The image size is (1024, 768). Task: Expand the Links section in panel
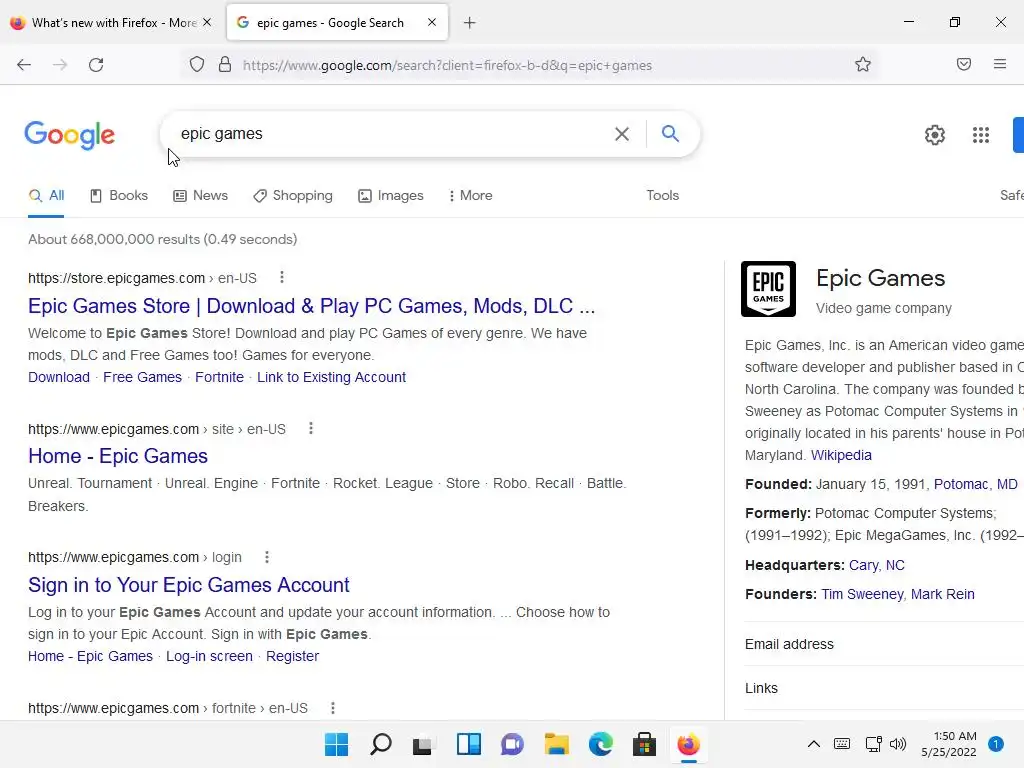point(884,688)
